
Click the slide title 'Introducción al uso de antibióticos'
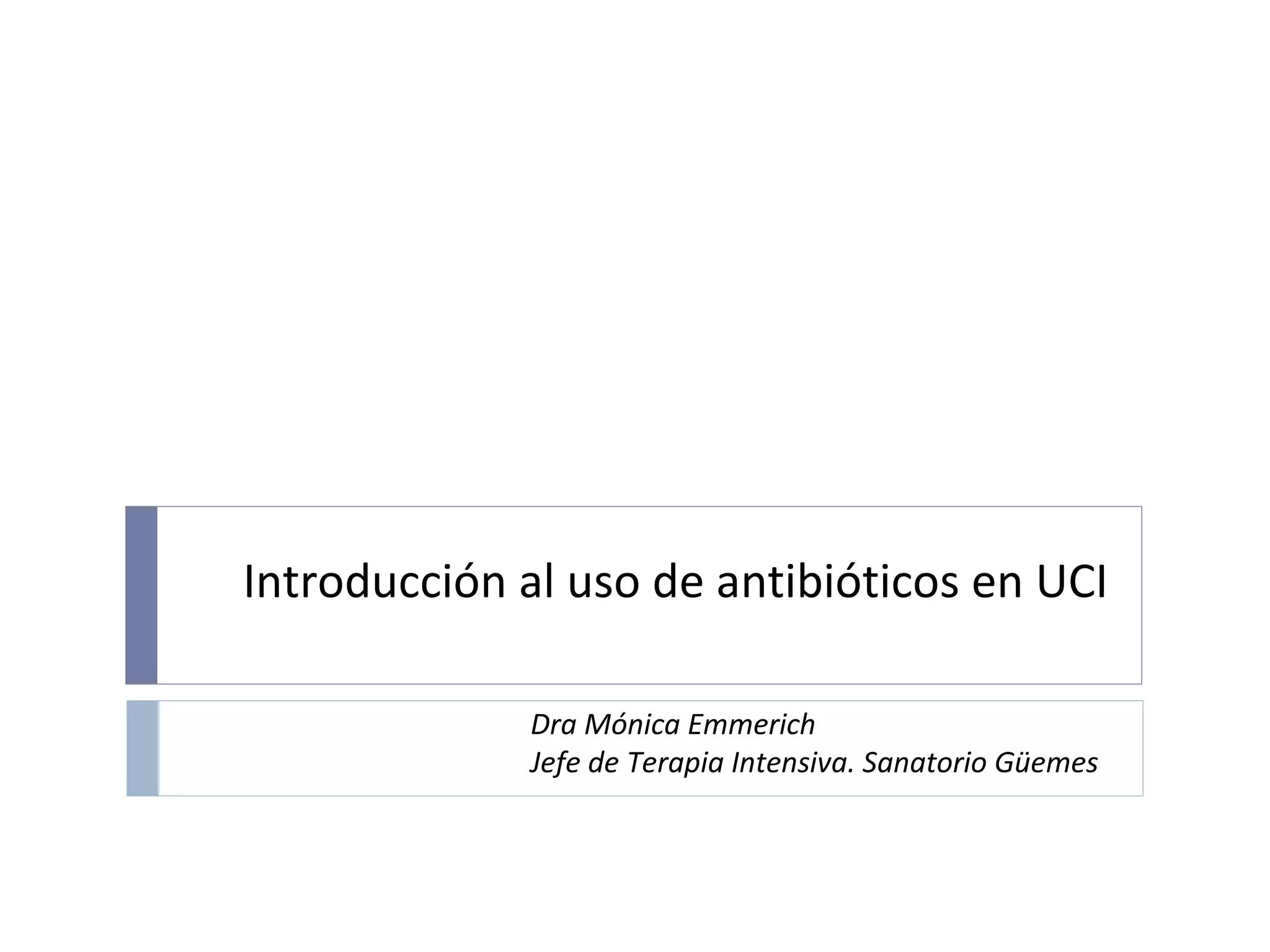pos(675,583)
